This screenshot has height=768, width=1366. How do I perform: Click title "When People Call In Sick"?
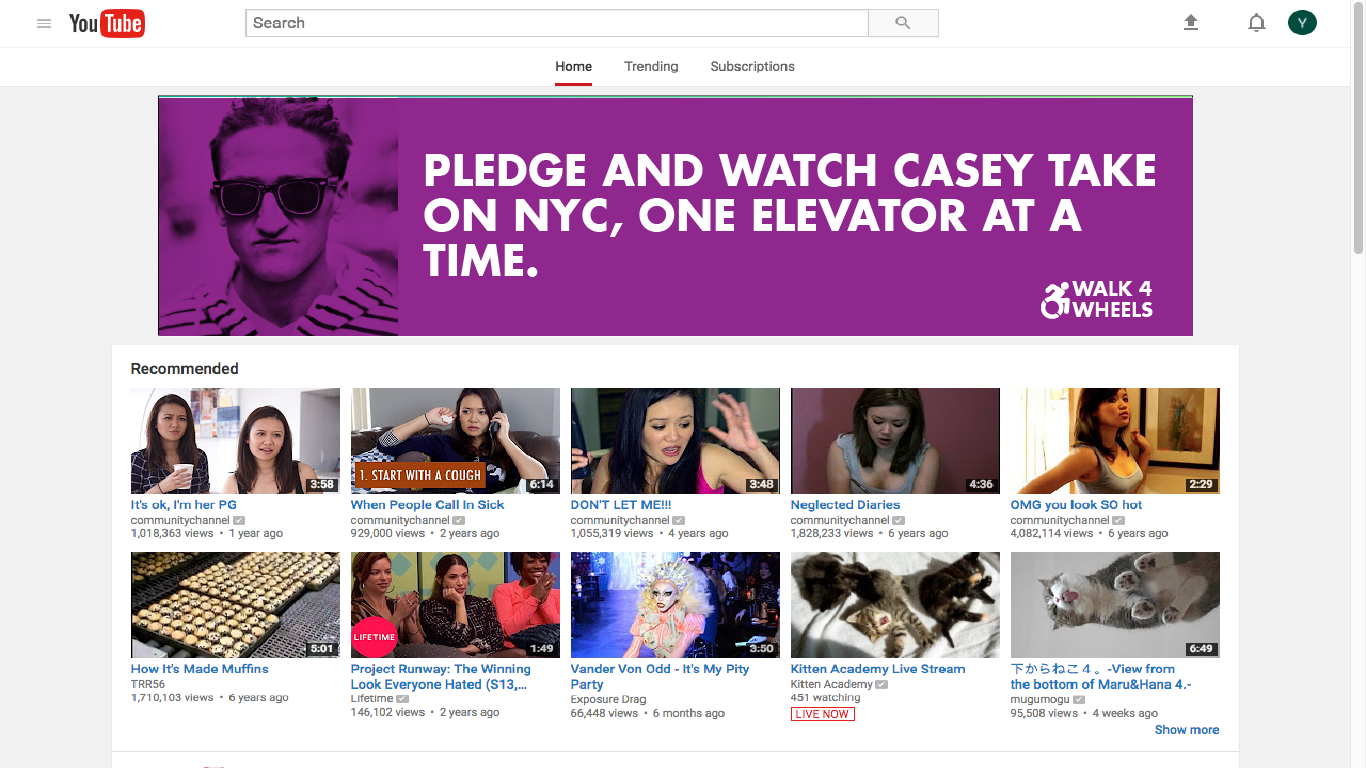pyautogui.click(x=427, y=505)
